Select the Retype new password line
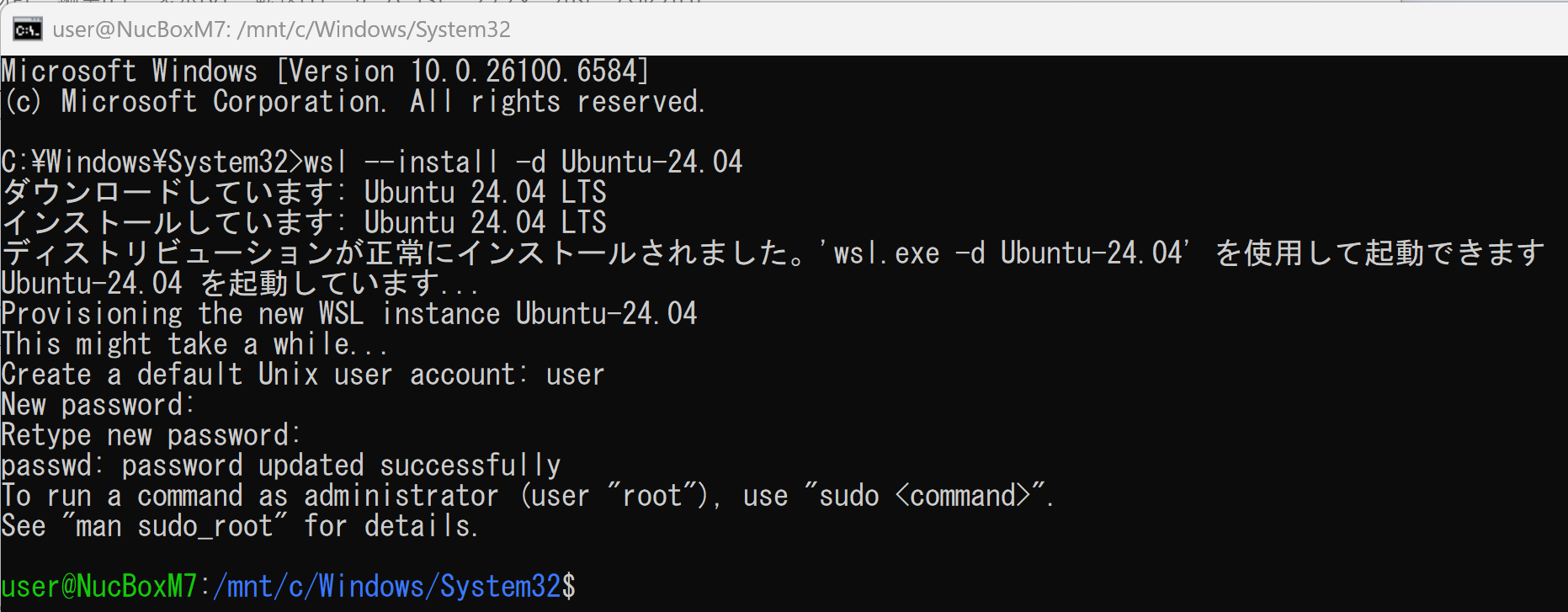Image resolution: width=1568 pixels, height=612 pixels. point(151,434)
